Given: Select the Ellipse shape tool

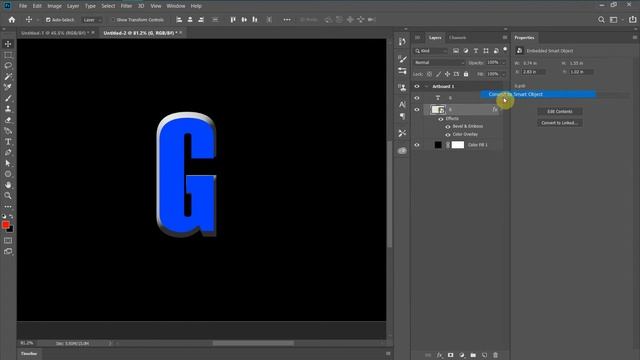Looking at the screenshot, I should coord(8,174).
